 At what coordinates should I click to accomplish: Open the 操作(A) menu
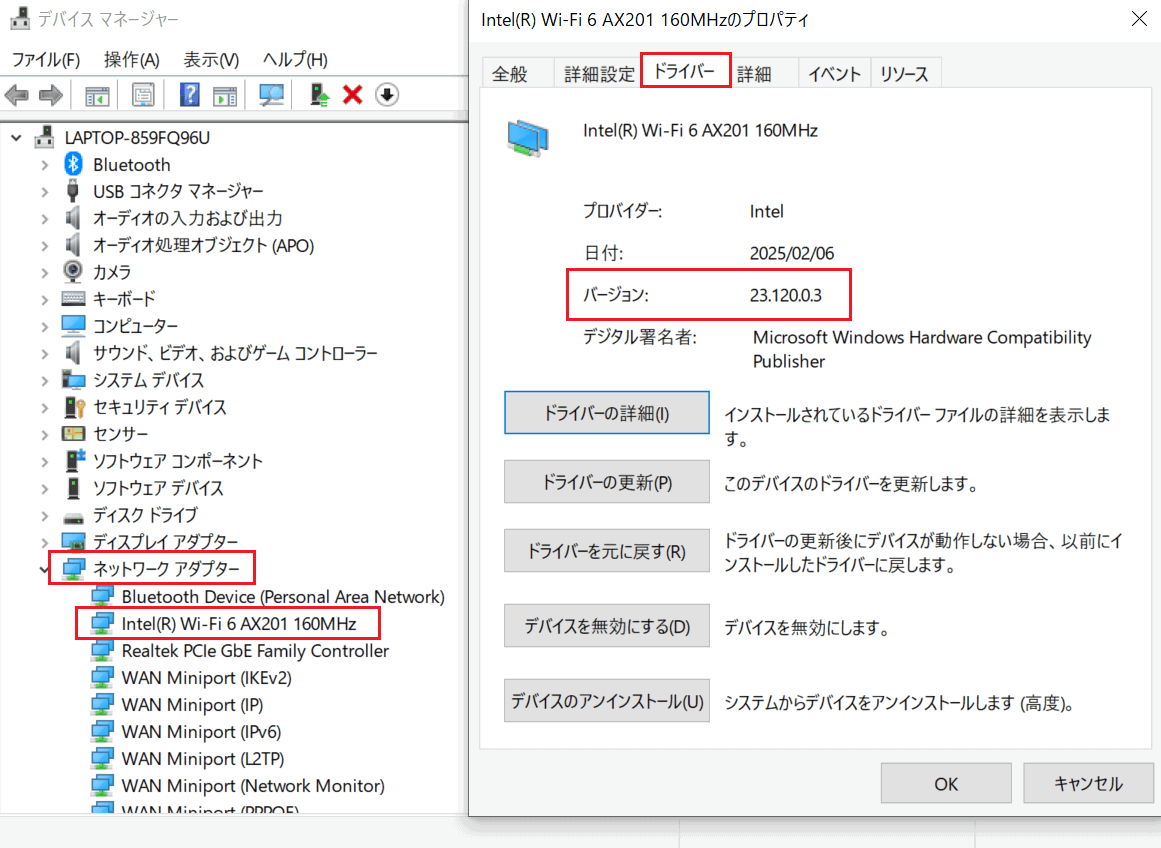click(x=132, y=59)
